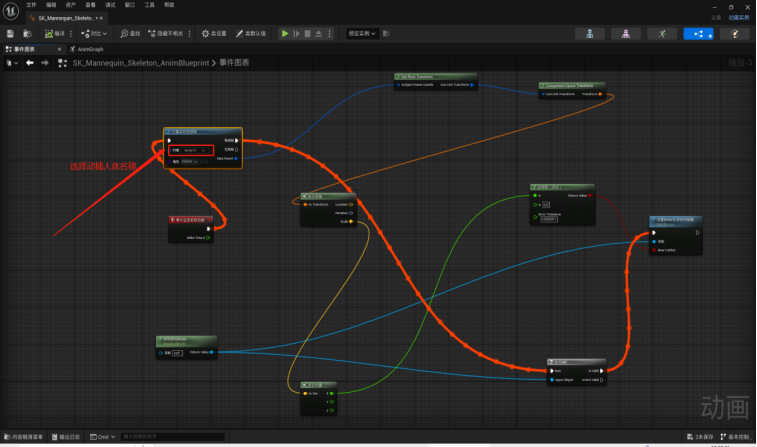Open the Skeletal Mesh mode icon
Screen dimensions: 757x447
click(x=626, y=34)
